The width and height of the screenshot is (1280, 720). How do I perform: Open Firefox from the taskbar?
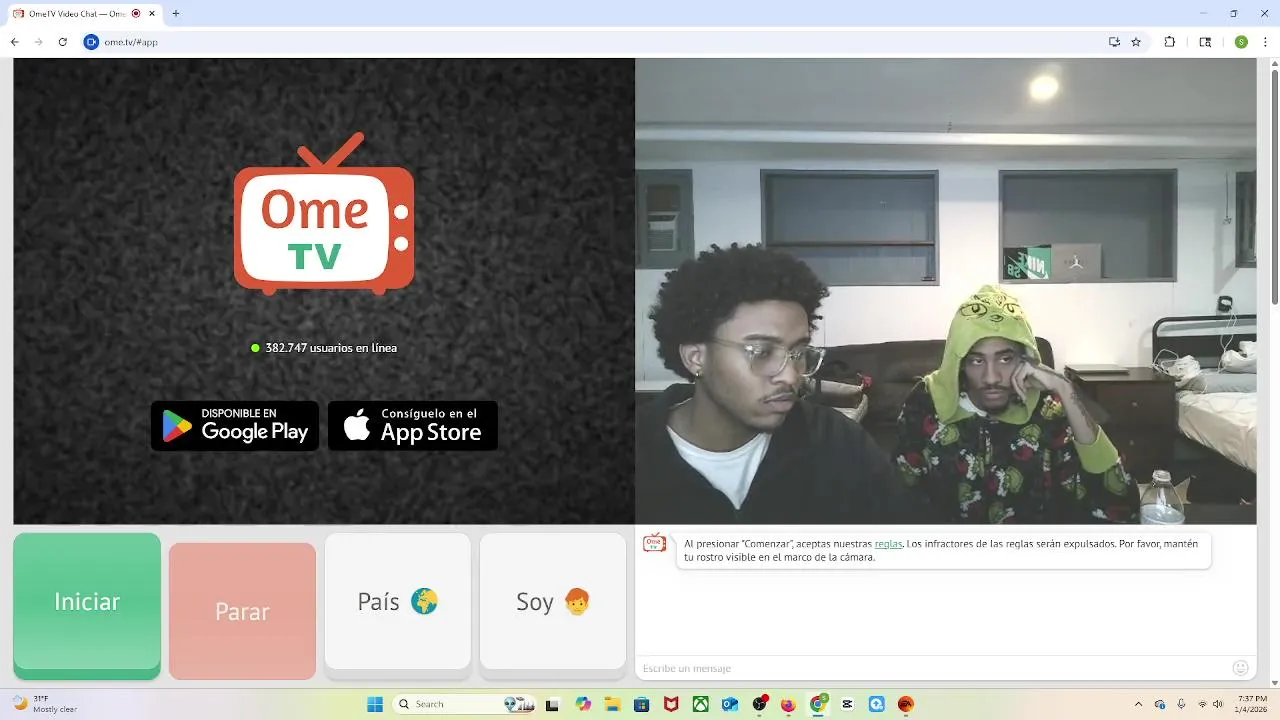(x=788, y=704)
